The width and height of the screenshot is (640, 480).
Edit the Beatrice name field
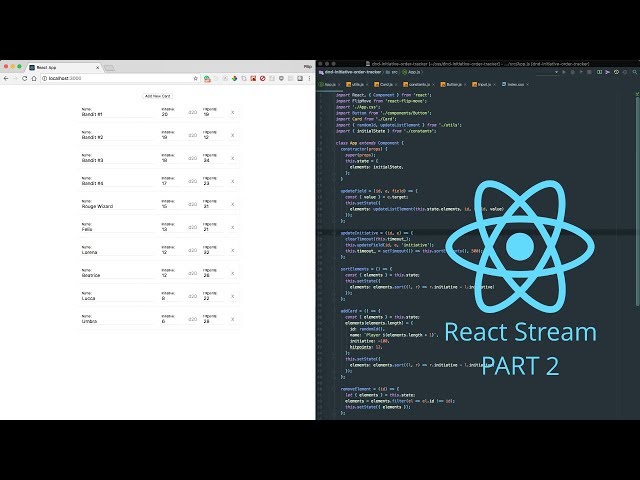tap(118, 275)
